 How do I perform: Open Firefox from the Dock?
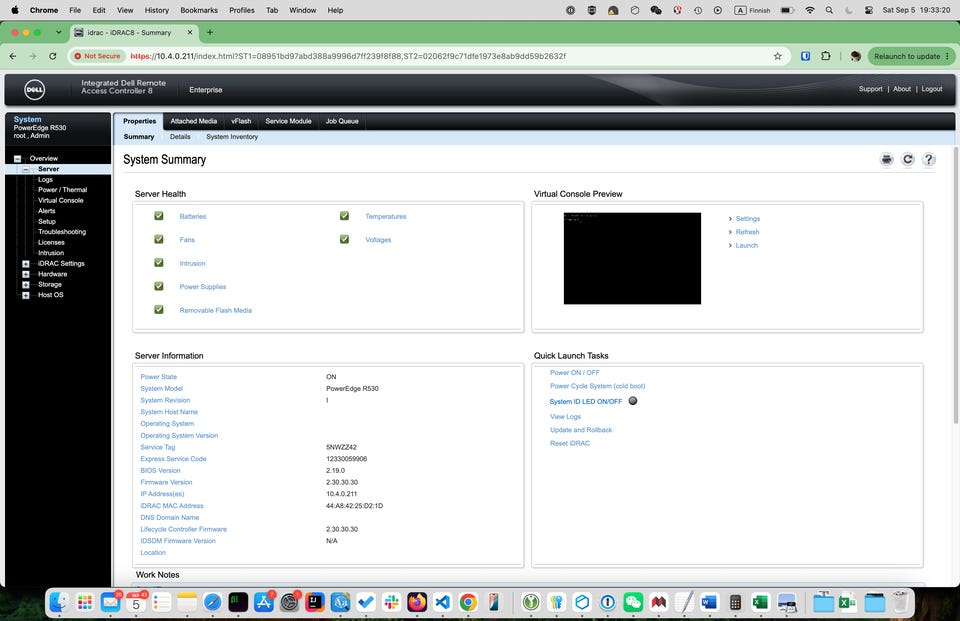tap(417, 603)
